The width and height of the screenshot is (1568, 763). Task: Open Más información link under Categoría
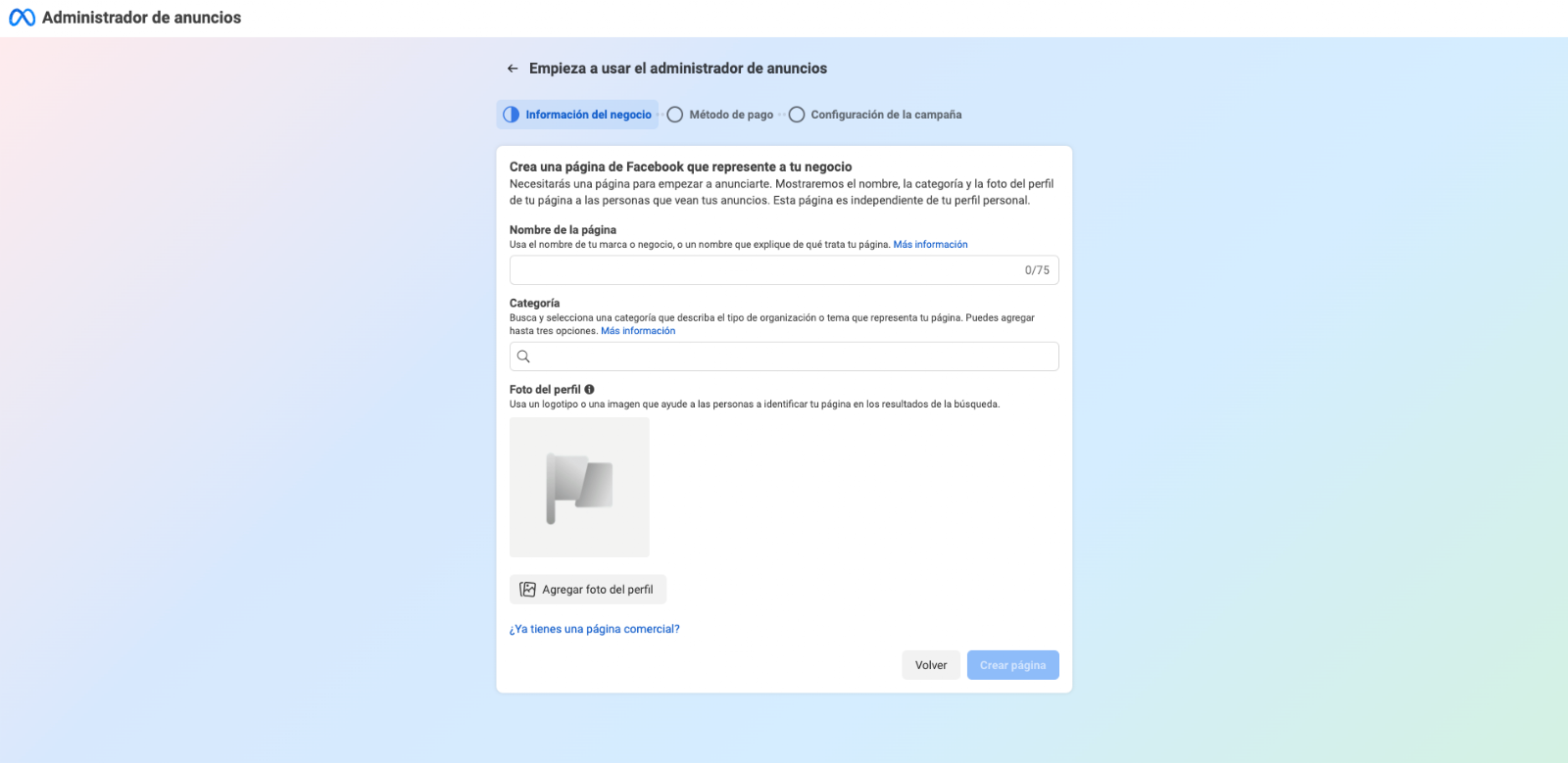[x=638, y=331]
